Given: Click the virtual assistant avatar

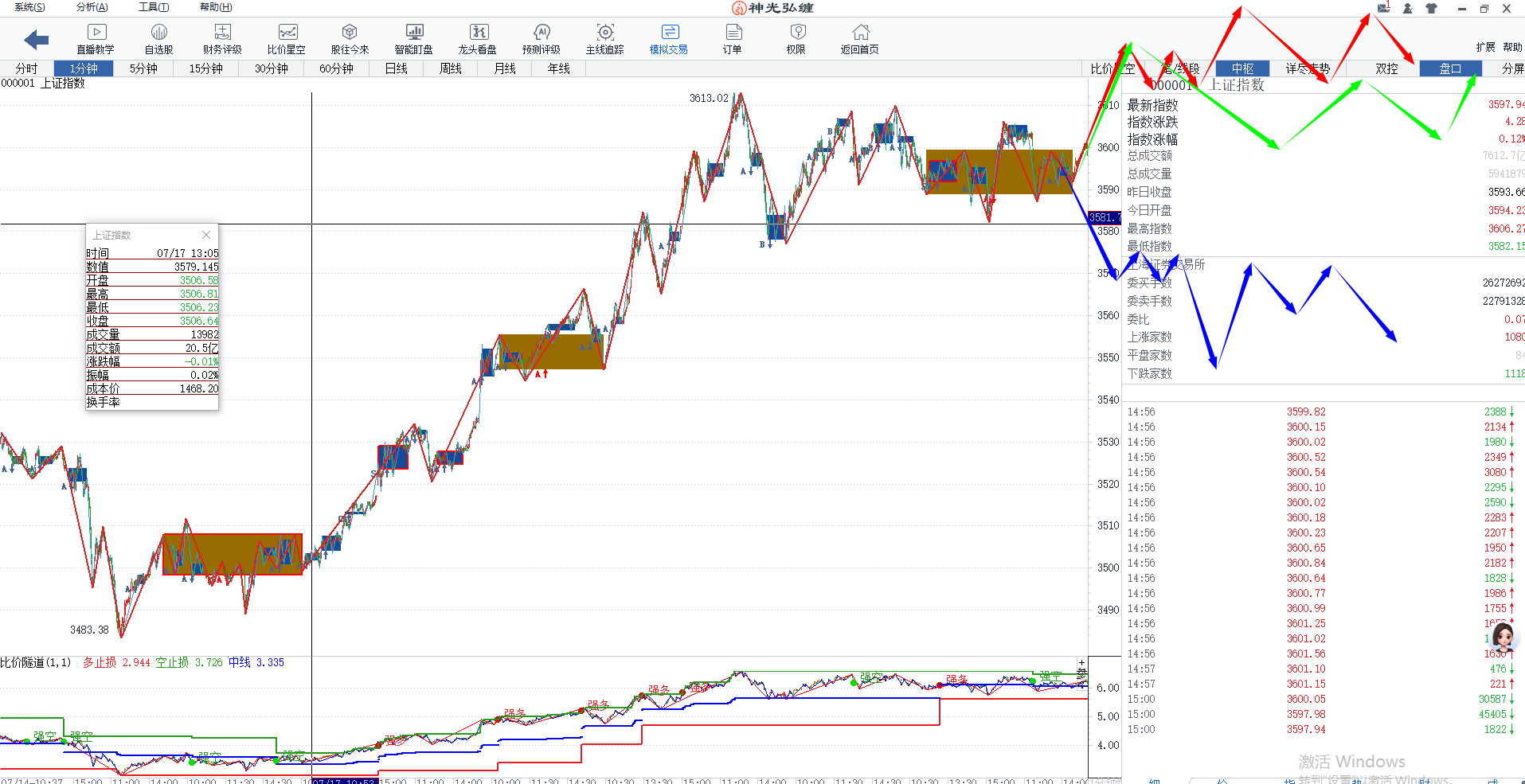Looking at the screenshot, I should tap(1503, 638).
